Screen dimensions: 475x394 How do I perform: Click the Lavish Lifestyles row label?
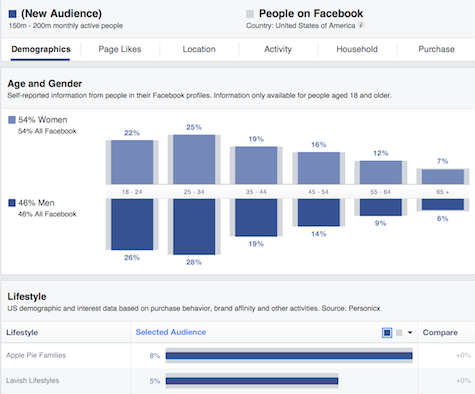[x=32, y=380]
